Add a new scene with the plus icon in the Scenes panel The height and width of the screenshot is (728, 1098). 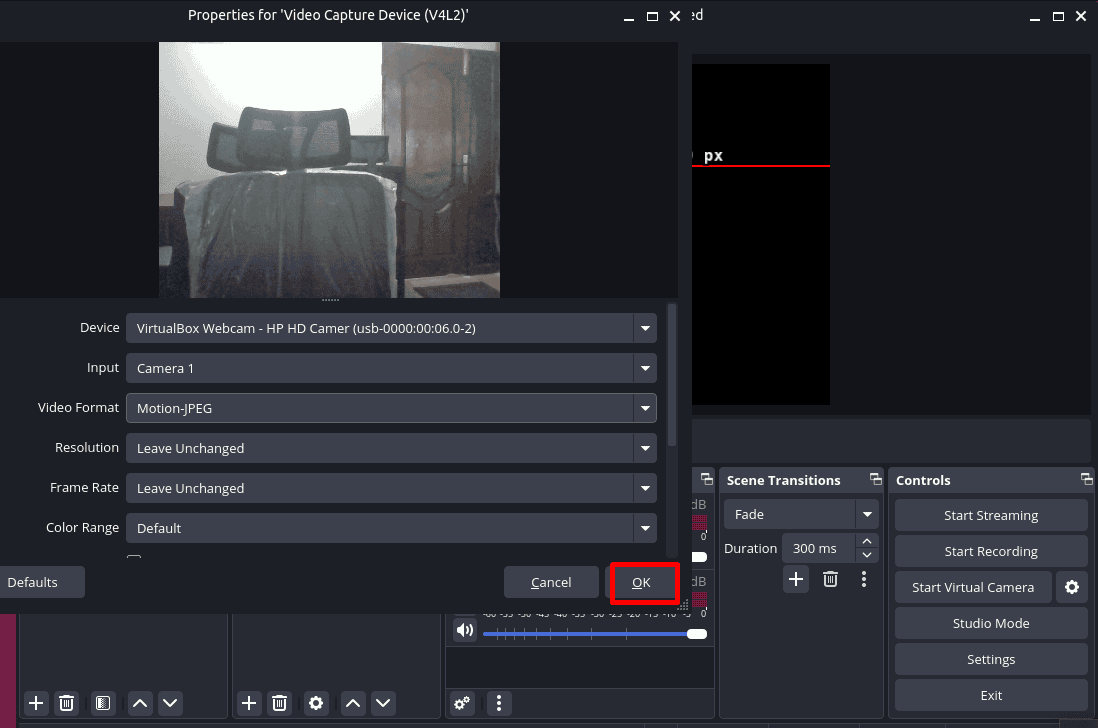point(36,703)
